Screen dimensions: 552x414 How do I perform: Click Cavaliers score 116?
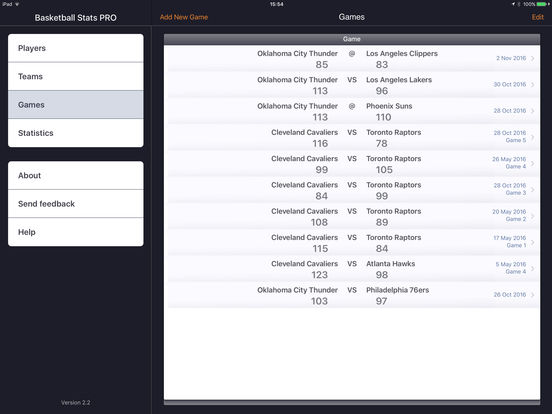[320, 143]
